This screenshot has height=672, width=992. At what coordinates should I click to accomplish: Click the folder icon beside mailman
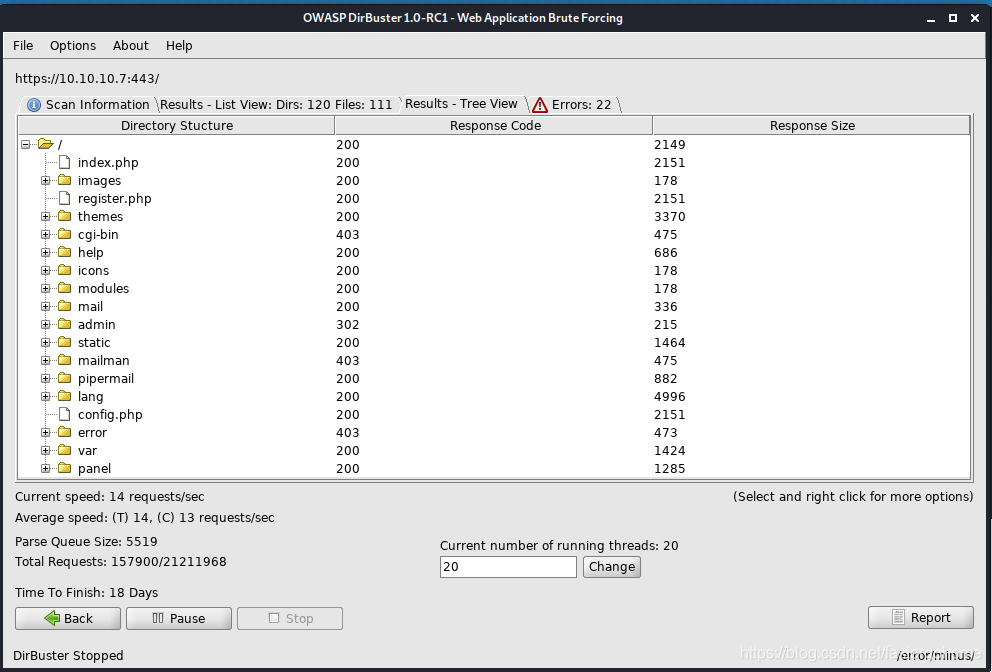coord(64,361)
